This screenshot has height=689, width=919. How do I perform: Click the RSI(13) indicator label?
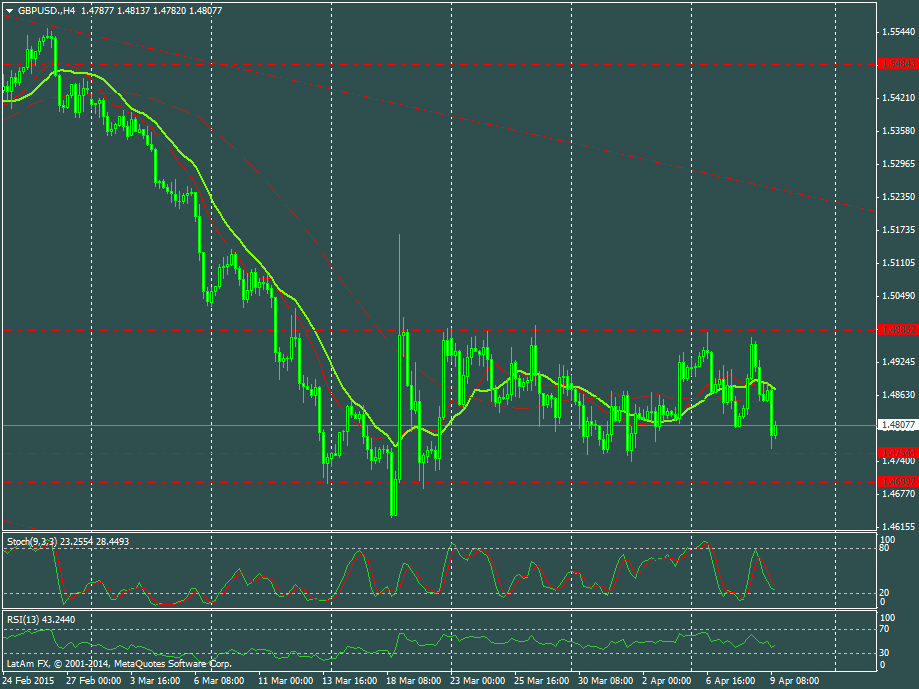coord(23,619)
